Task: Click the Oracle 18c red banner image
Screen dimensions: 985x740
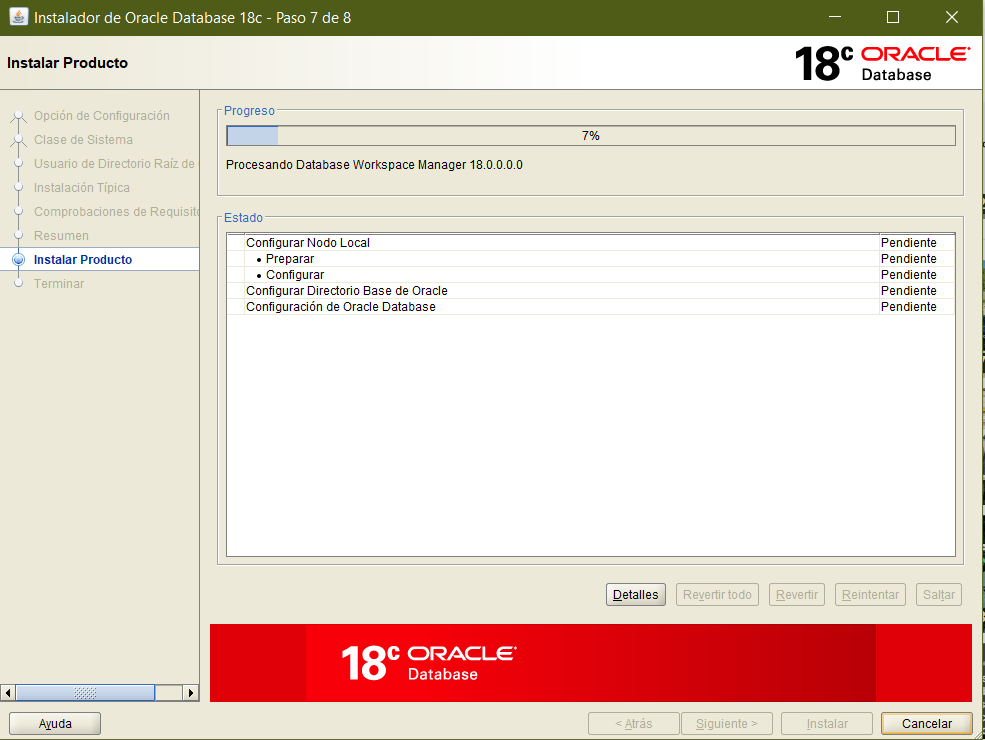Action: [590, 663]
